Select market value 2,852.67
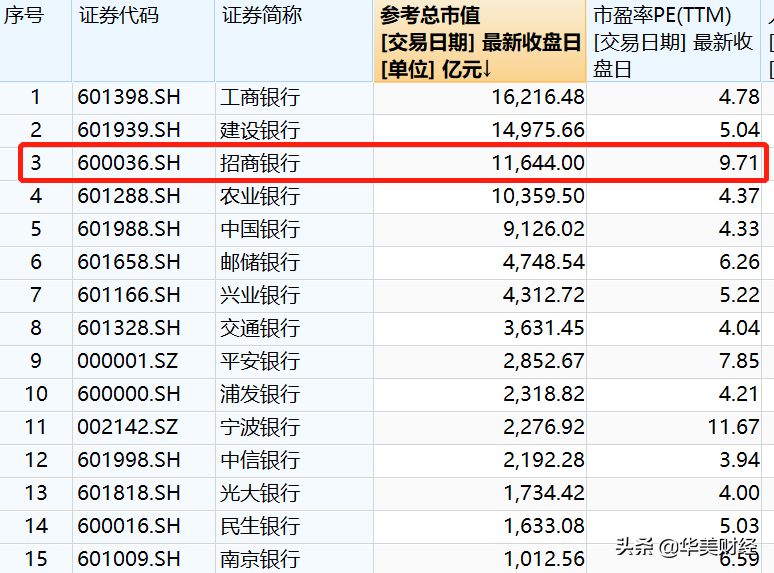Screen dimensions: 774x573 pyautogui.click(x=544, y=361)
